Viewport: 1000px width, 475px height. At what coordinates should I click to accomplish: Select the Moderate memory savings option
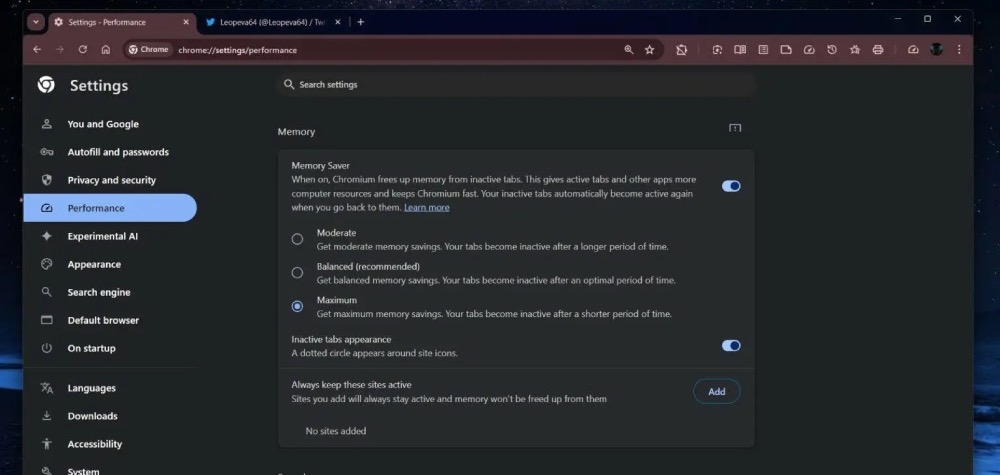click(297, 239)
